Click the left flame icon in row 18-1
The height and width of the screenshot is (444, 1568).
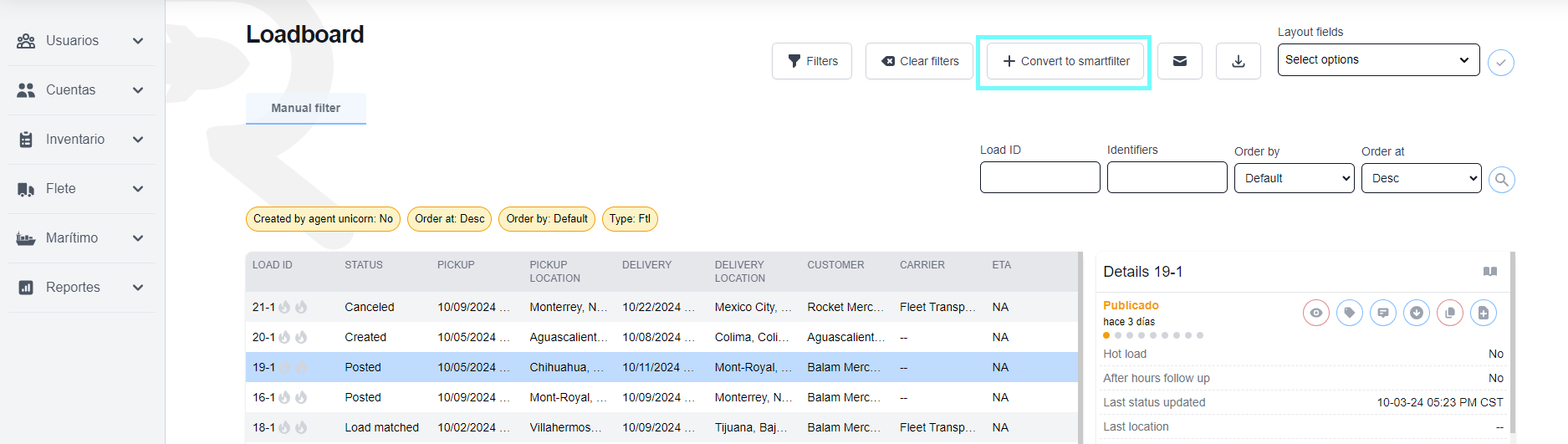284,427
